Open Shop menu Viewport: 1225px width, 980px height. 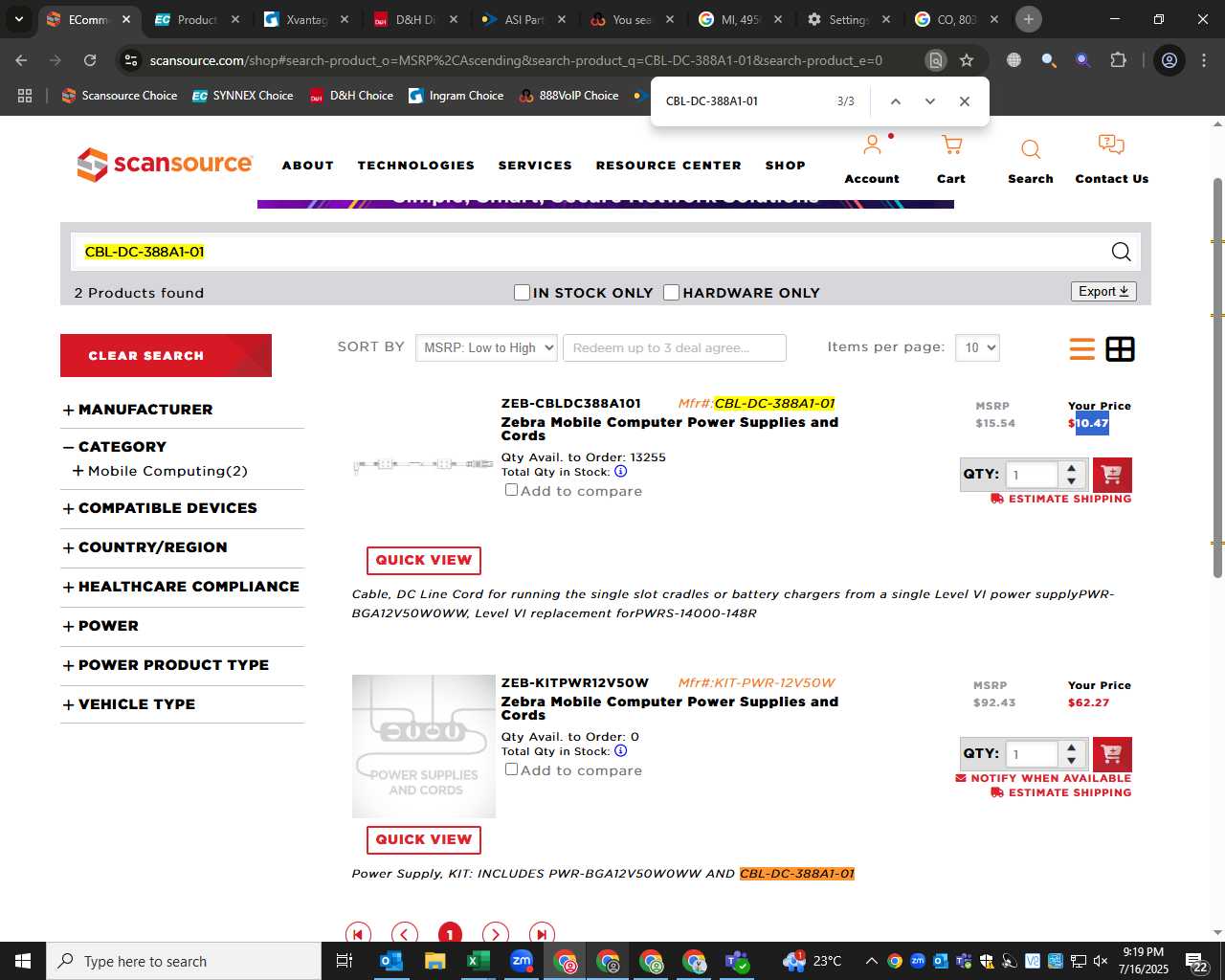click(x=785, y=166)
